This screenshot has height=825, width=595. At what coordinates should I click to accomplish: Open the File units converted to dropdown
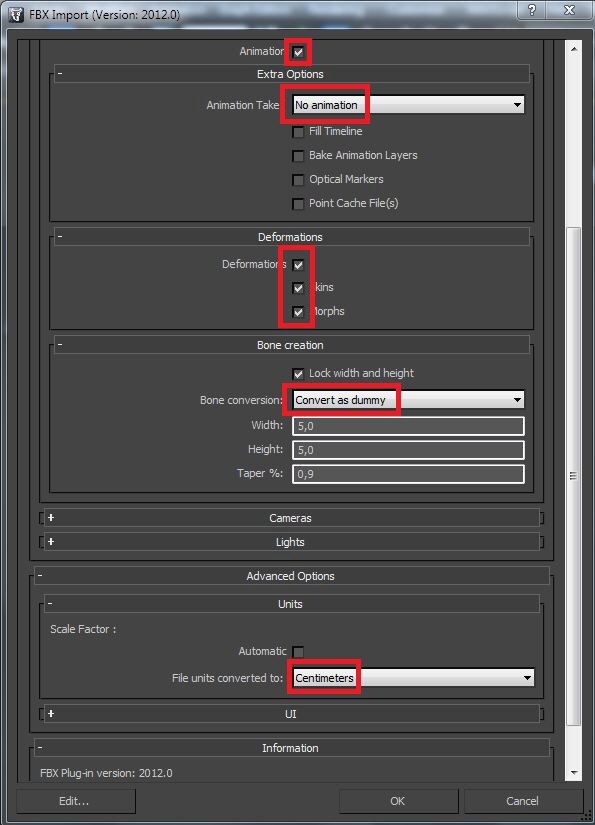[413, 678]
